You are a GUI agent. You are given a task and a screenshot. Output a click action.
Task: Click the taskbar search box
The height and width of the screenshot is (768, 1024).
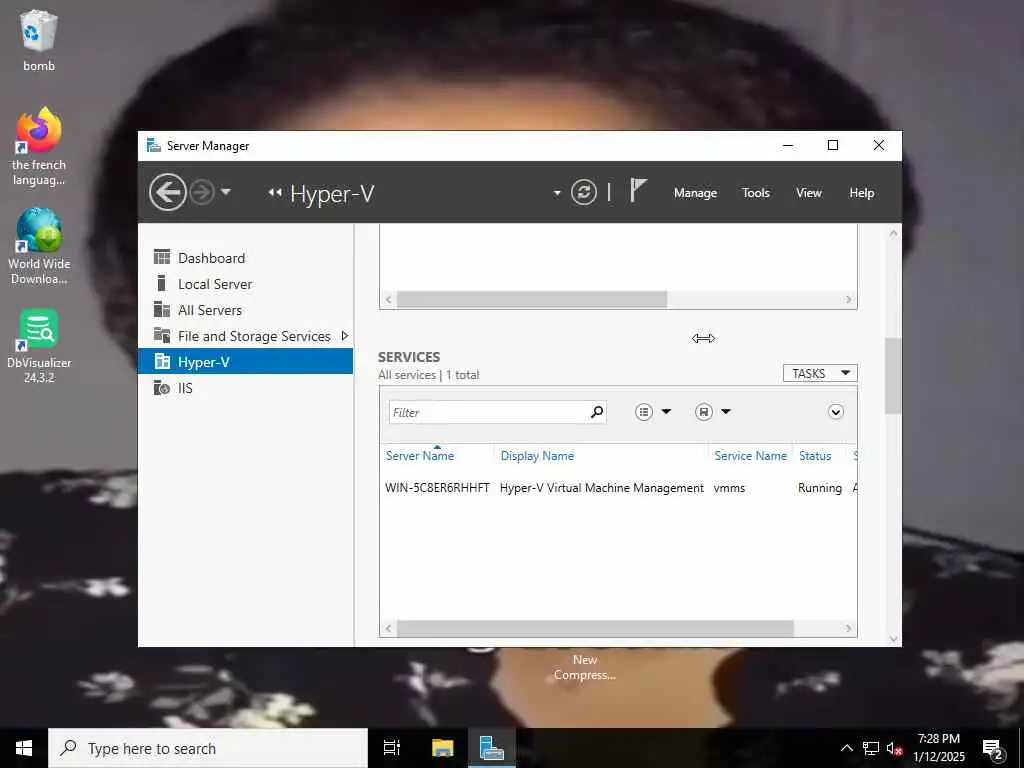208,748
